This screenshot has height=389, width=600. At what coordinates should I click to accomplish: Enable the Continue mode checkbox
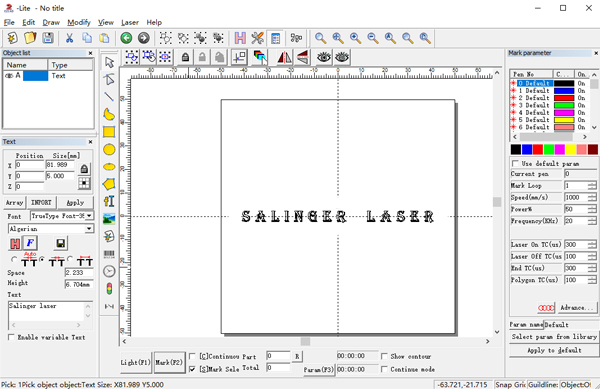[x=384, y=369]
